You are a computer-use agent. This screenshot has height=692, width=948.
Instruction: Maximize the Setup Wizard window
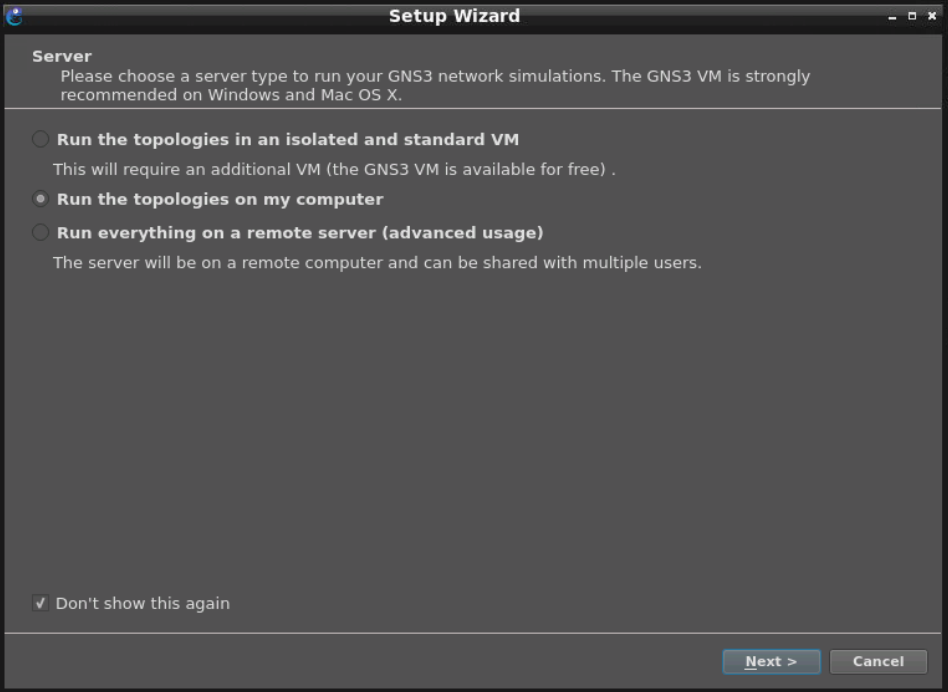[911, 17]
